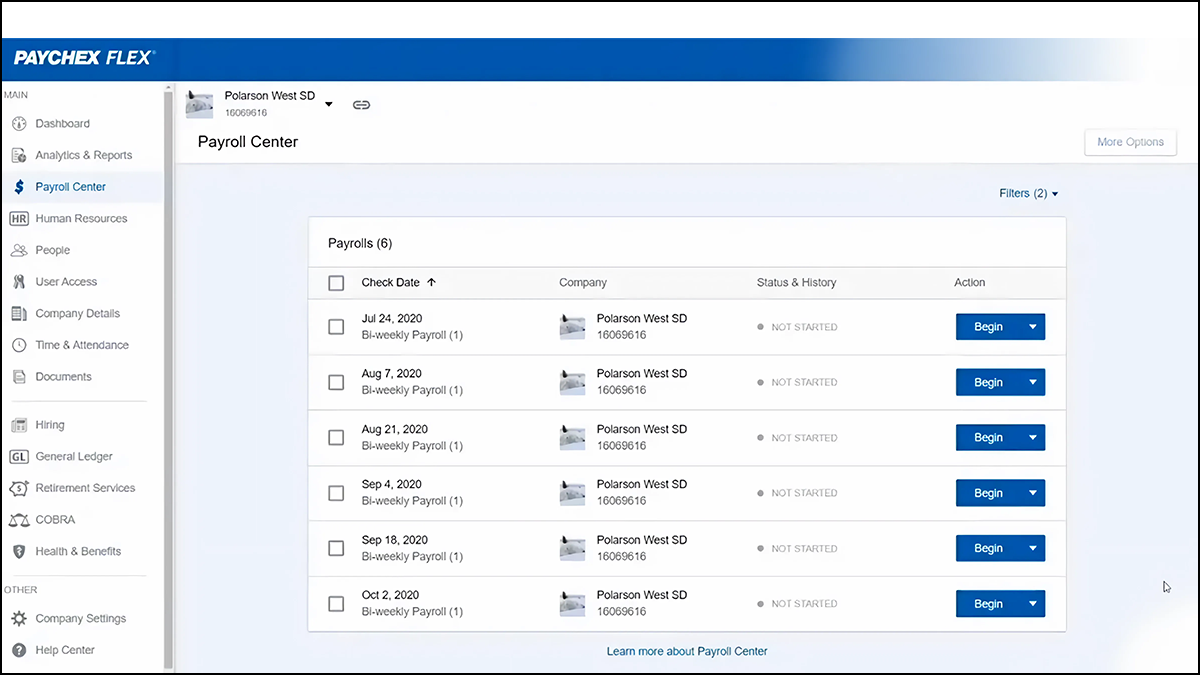Open the Filters (2) dropdown
Screen dimensions: 1200x675
click(1029, 193)
